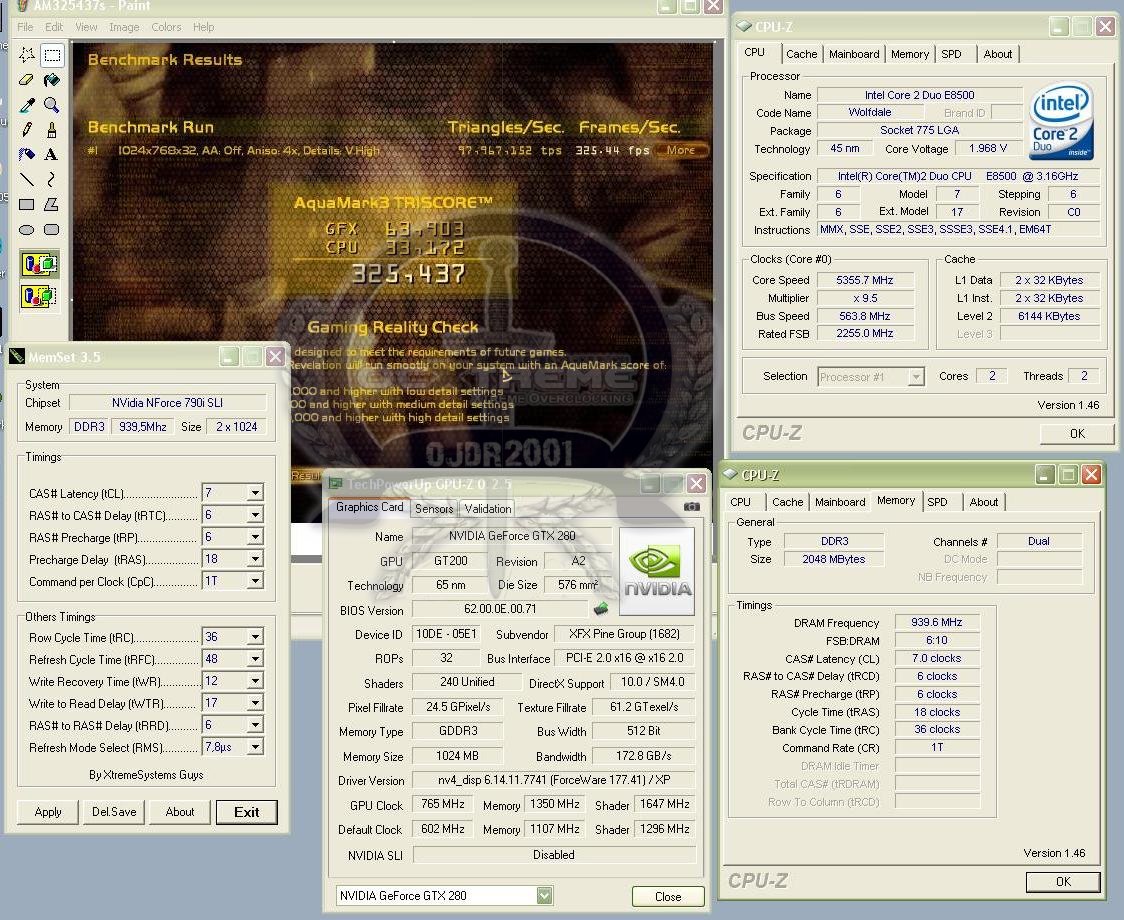Click the Driver Version field in GPU-Z
Screen dimensions: 1124x920
554,780
